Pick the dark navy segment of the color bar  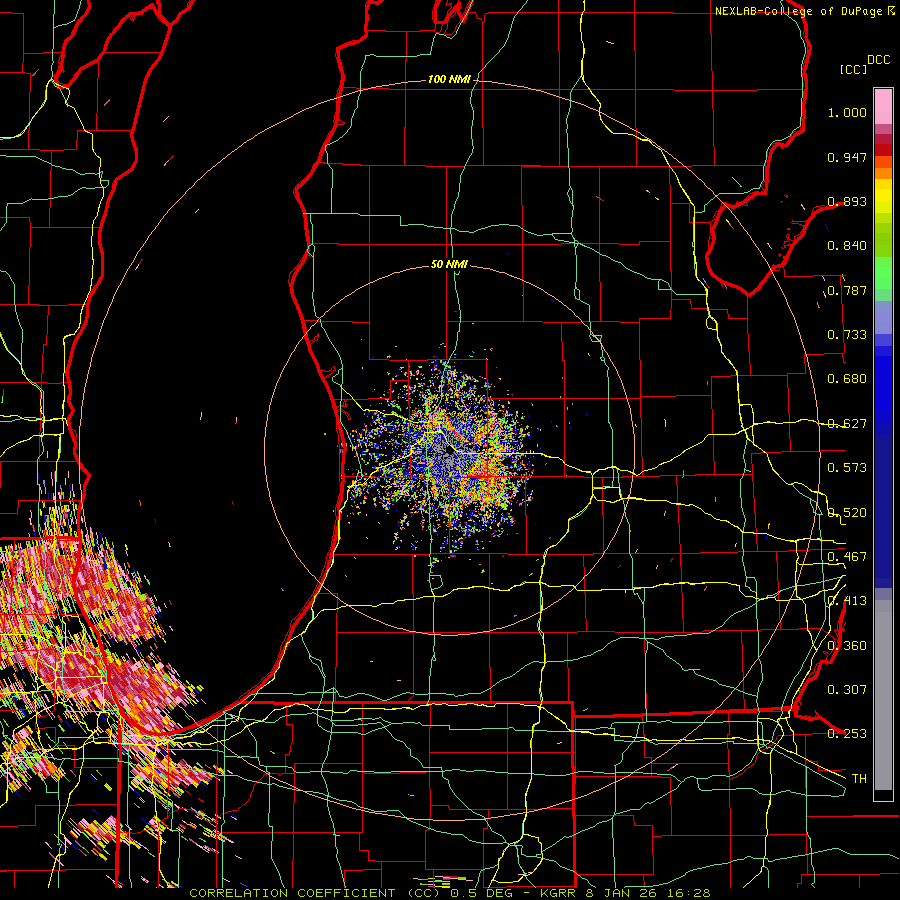(x=883, y=511)
